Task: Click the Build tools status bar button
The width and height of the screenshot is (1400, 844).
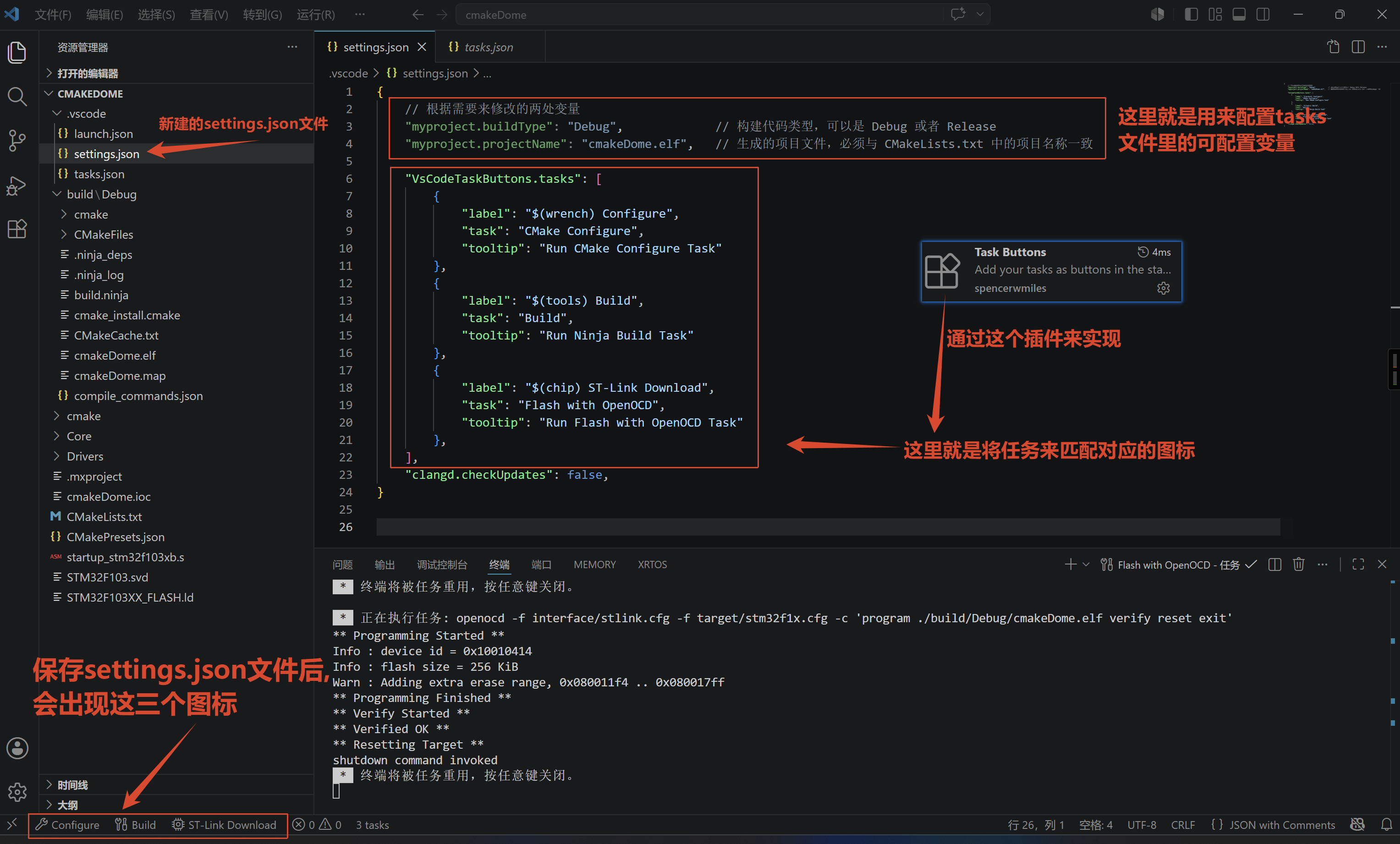Action: [x=135, y=825]
